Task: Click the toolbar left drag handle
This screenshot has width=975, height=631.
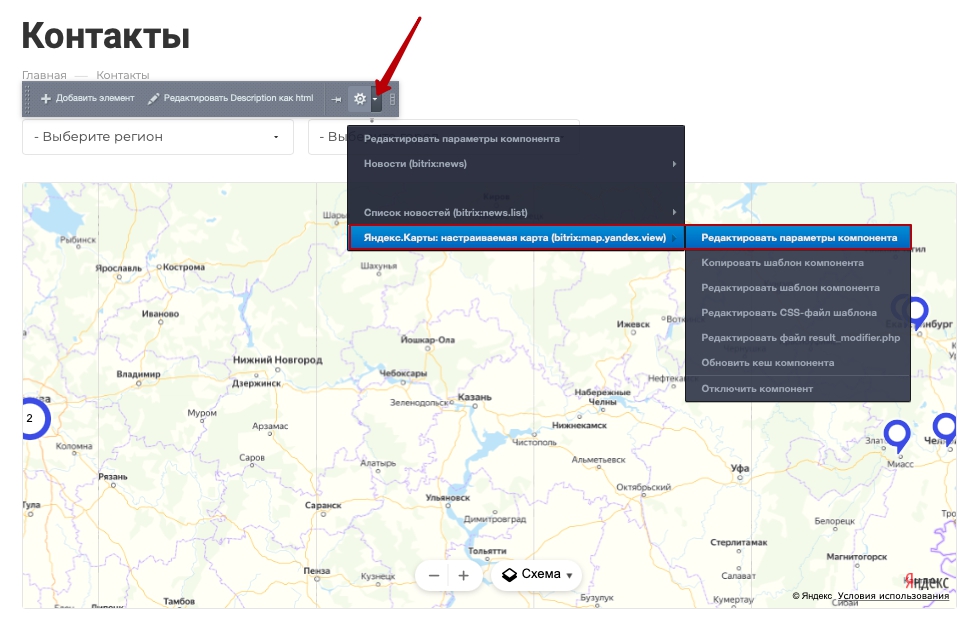Action: coord(27,99)
